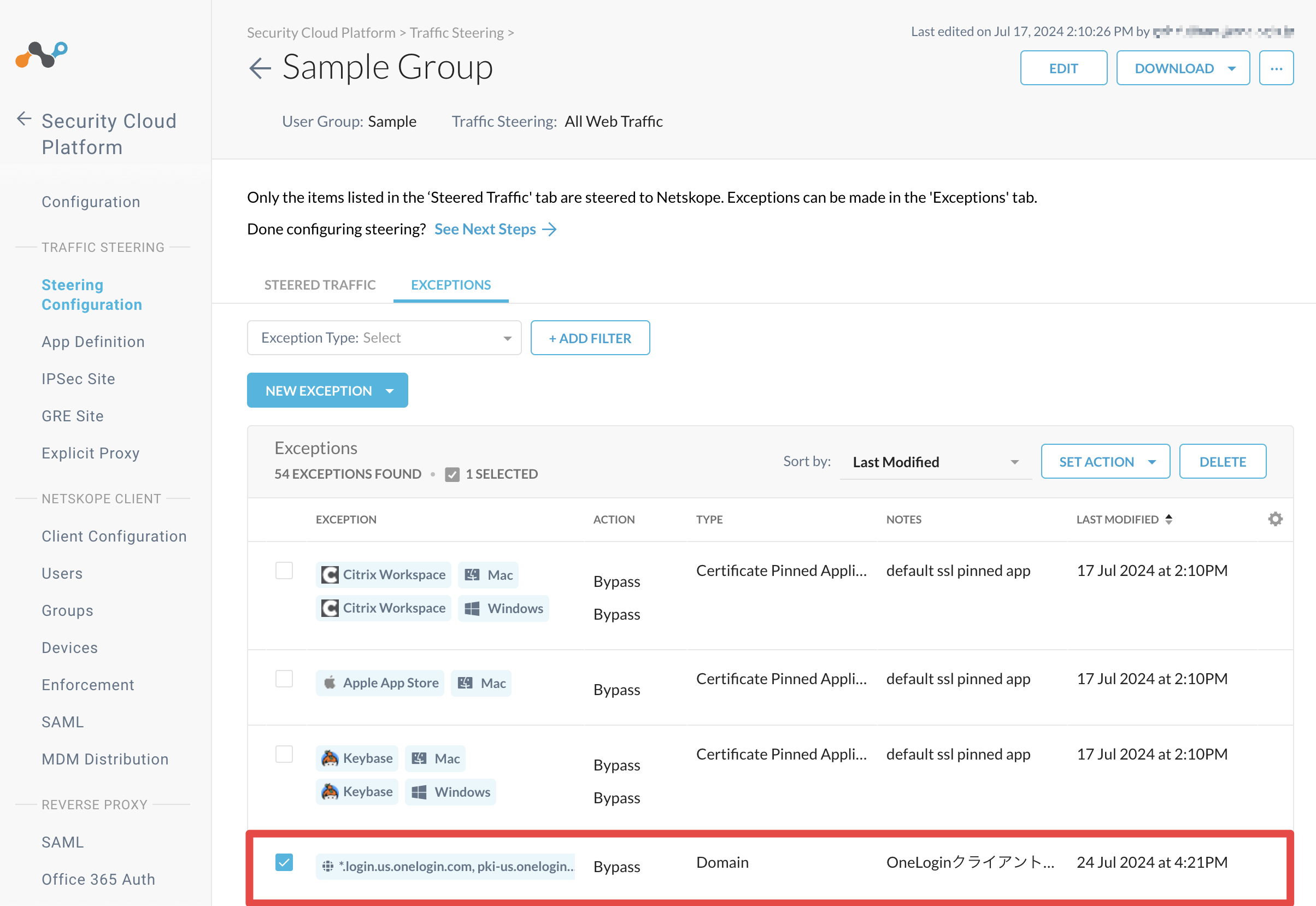Open the Set Action dropdown
This screenshot has width=1316, height=906.
coord(1105,462)
